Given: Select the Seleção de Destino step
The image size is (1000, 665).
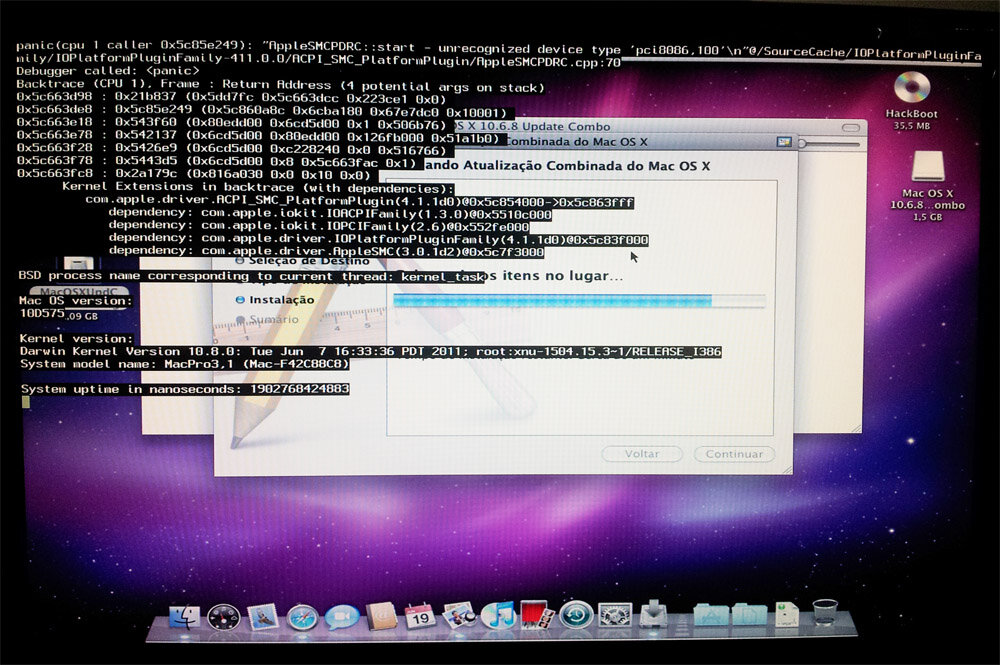Looking at the screenshot, I should (x=289, y=261).
